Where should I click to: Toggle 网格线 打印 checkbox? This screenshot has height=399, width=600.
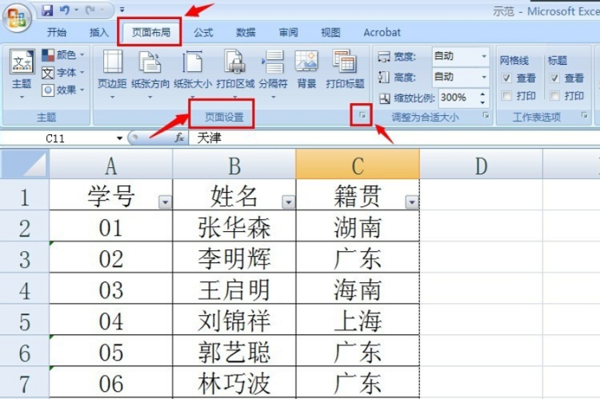pyautogui.click(x=507, y=96)
